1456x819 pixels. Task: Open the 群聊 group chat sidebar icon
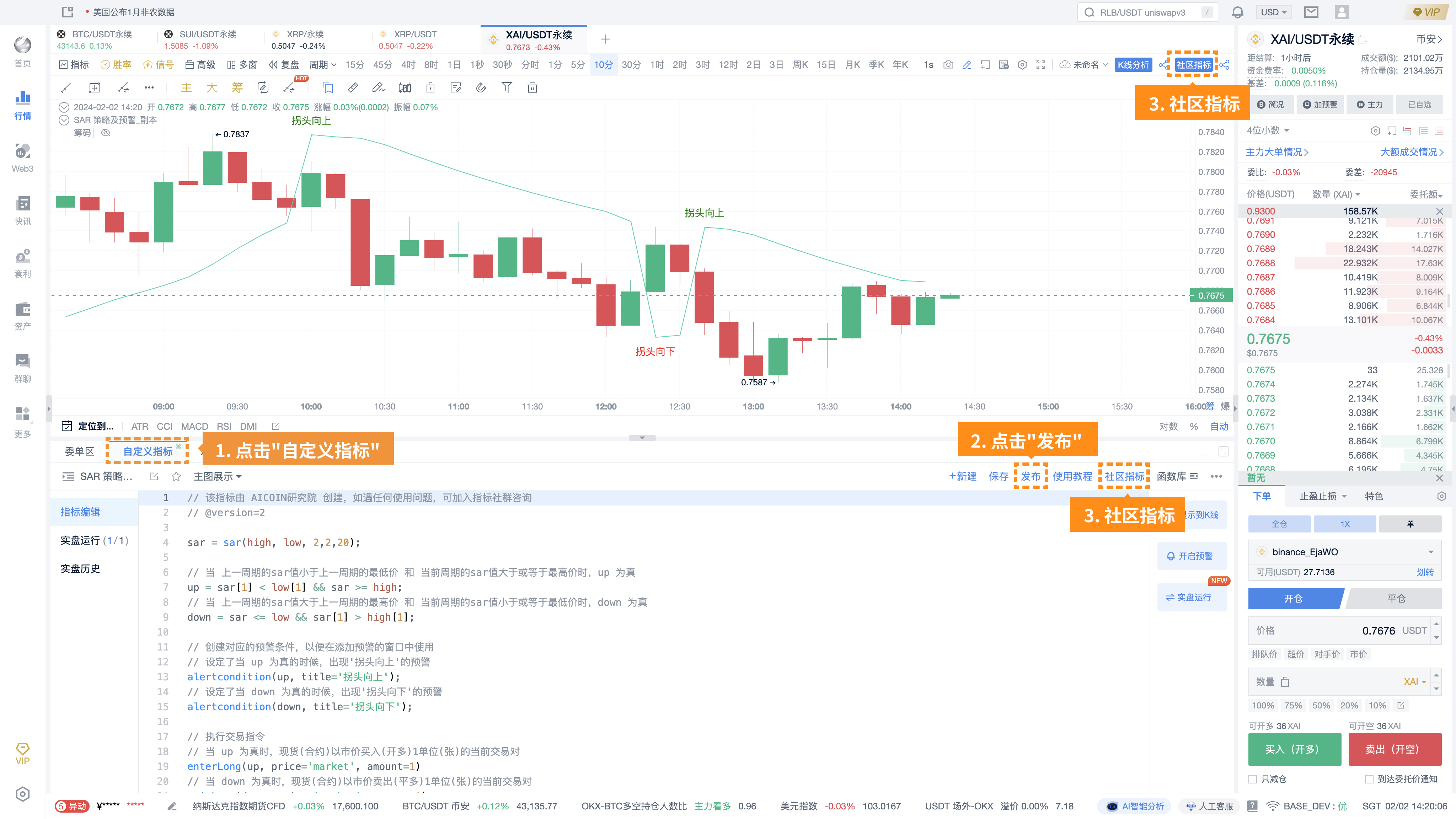[x=23, y=368]
